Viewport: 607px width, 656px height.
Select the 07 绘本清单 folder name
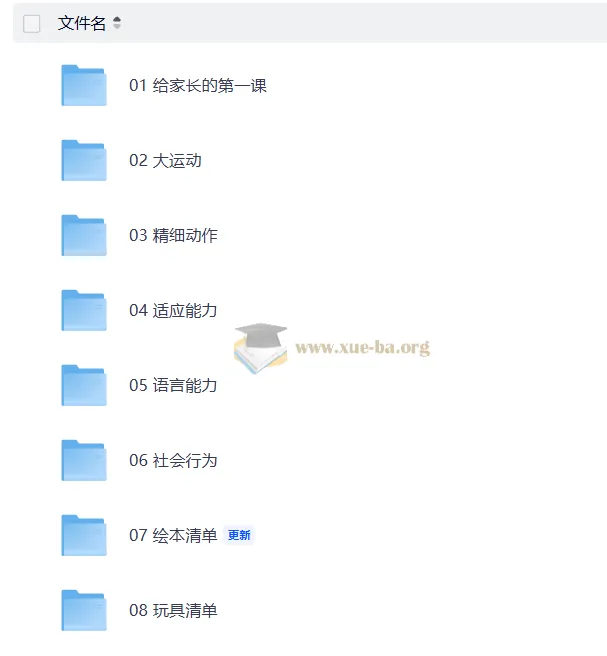173,535
